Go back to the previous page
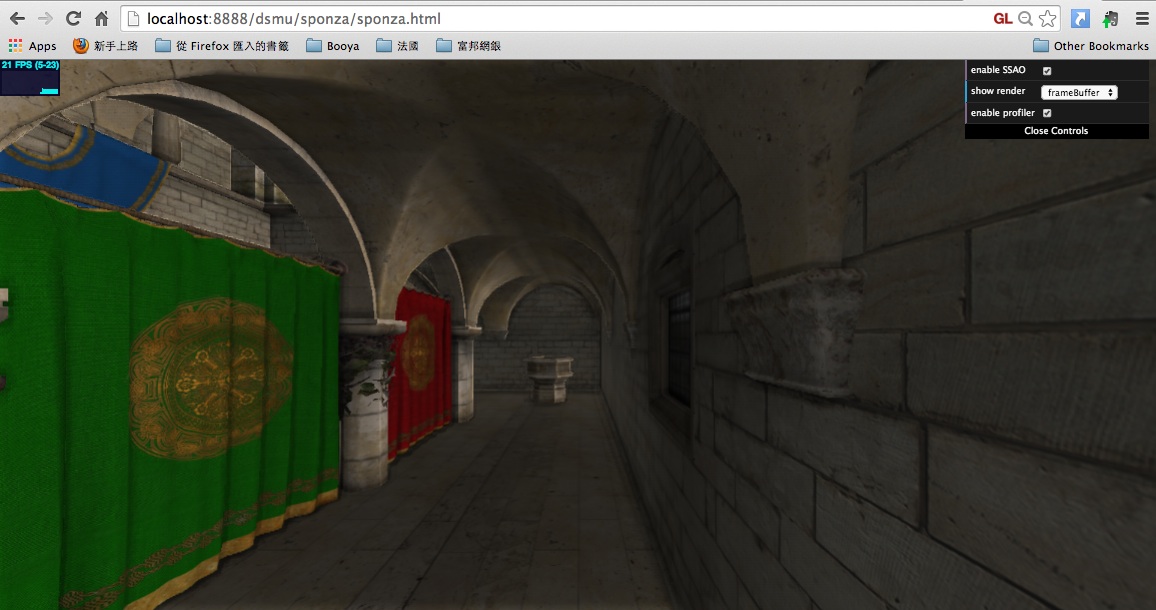 coord(17,18)
